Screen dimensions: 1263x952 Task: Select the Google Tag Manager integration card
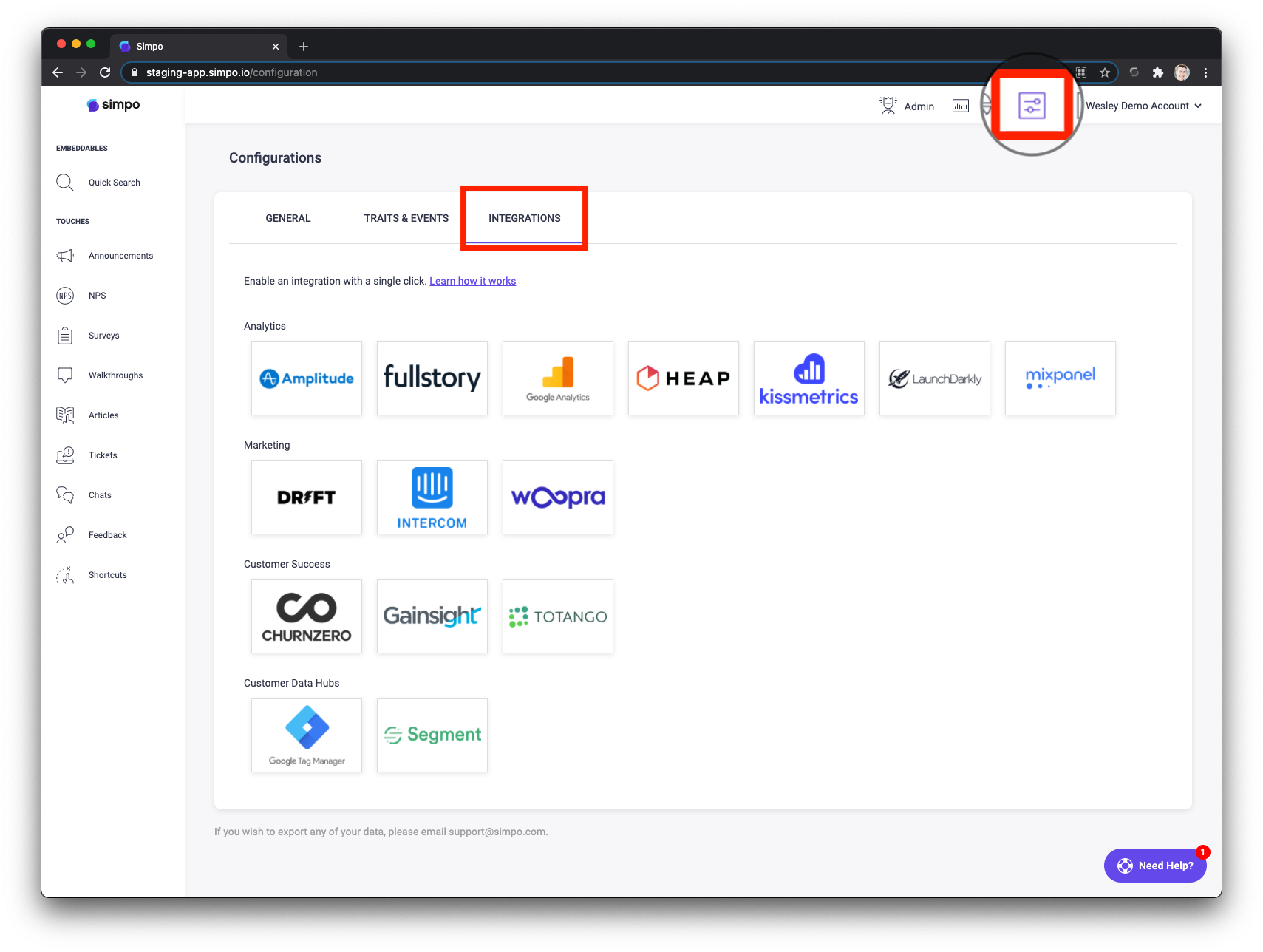click(x=307, y=735)
